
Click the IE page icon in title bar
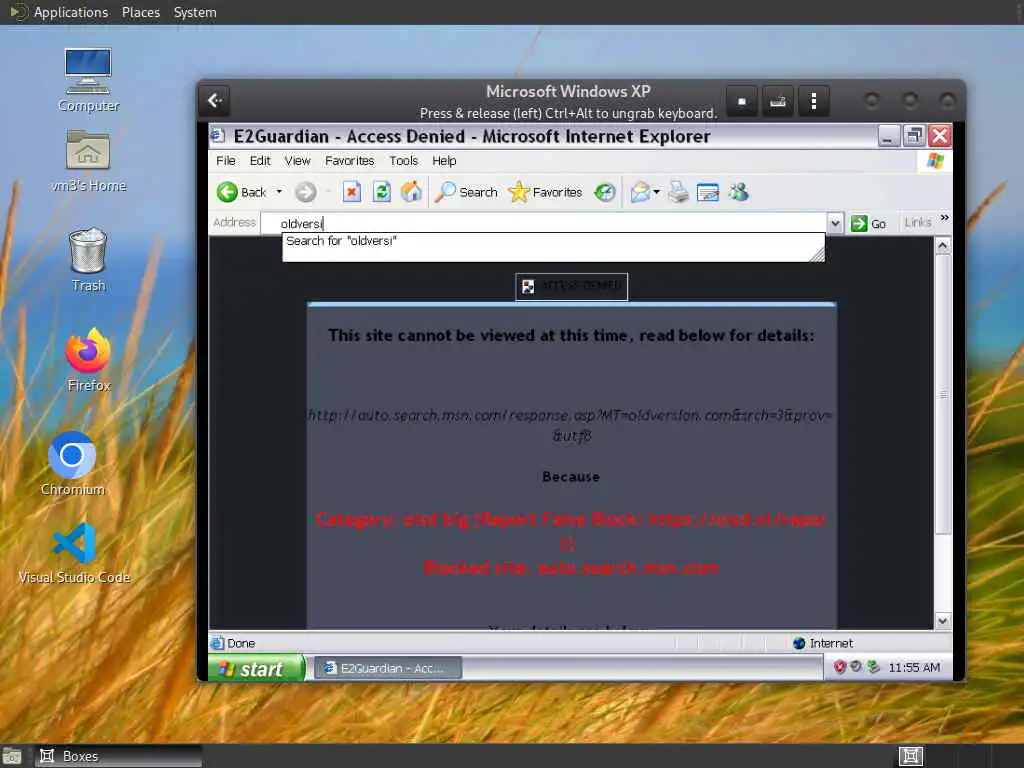pos(217,135)
